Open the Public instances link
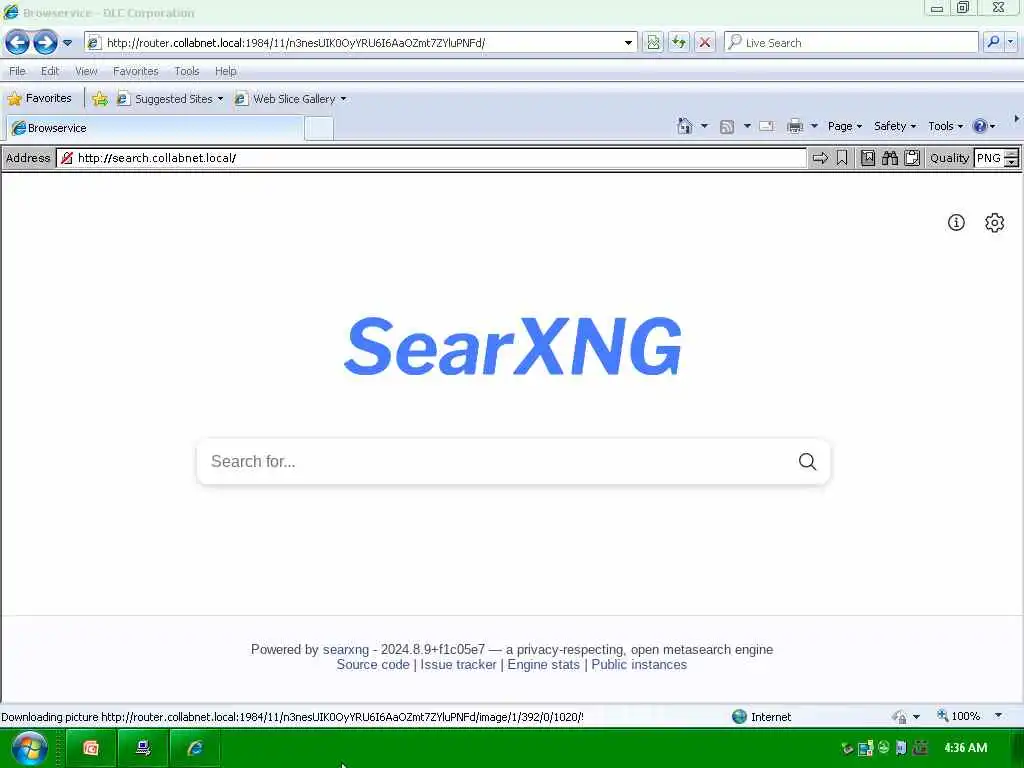1024x768 pixels. coord(639,665)
